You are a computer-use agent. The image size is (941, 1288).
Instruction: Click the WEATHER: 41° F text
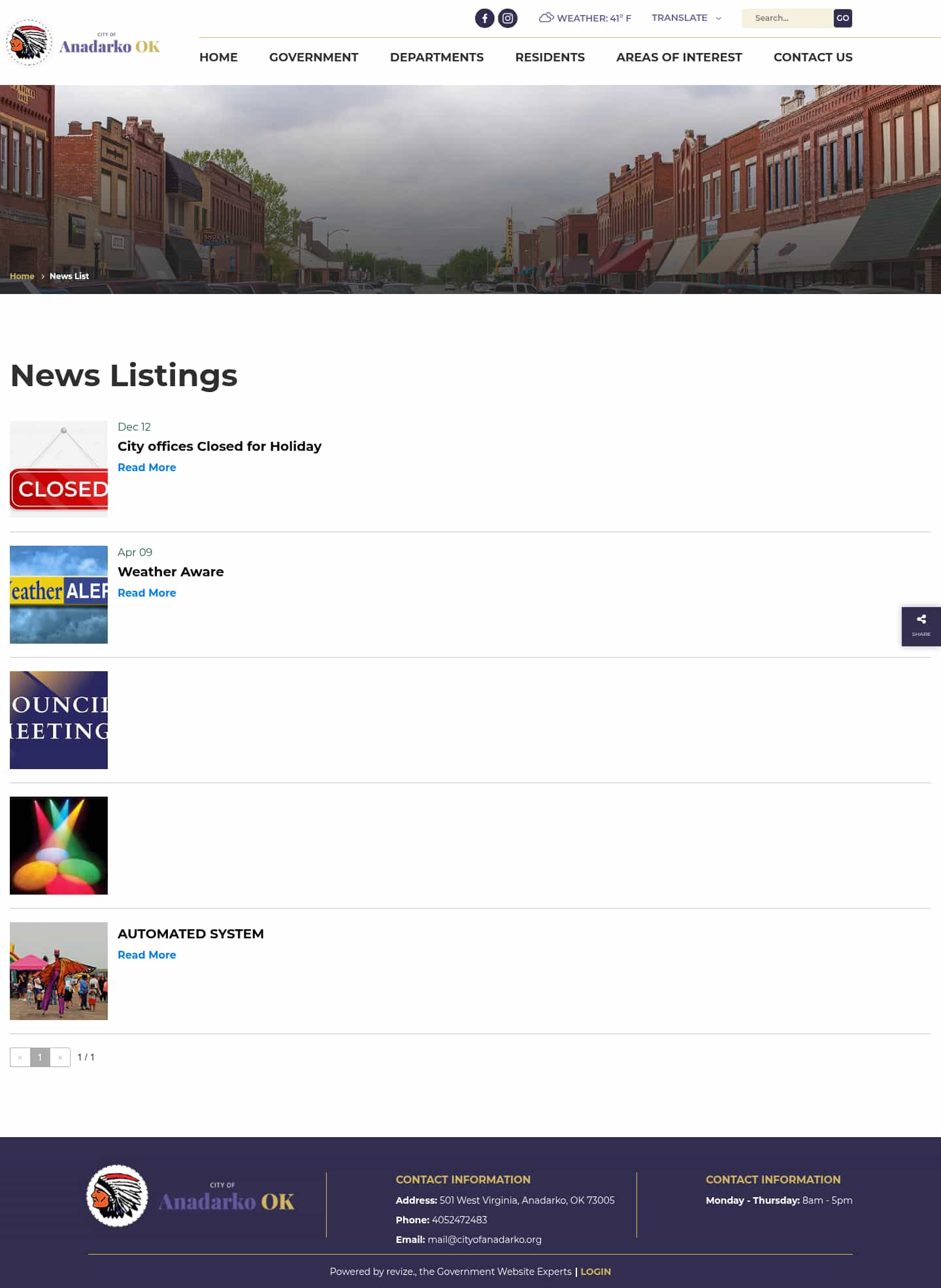[594, 18]
